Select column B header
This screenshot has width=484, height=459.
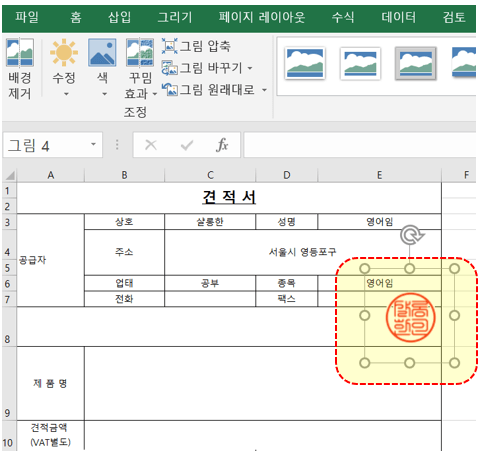(124, 175)
